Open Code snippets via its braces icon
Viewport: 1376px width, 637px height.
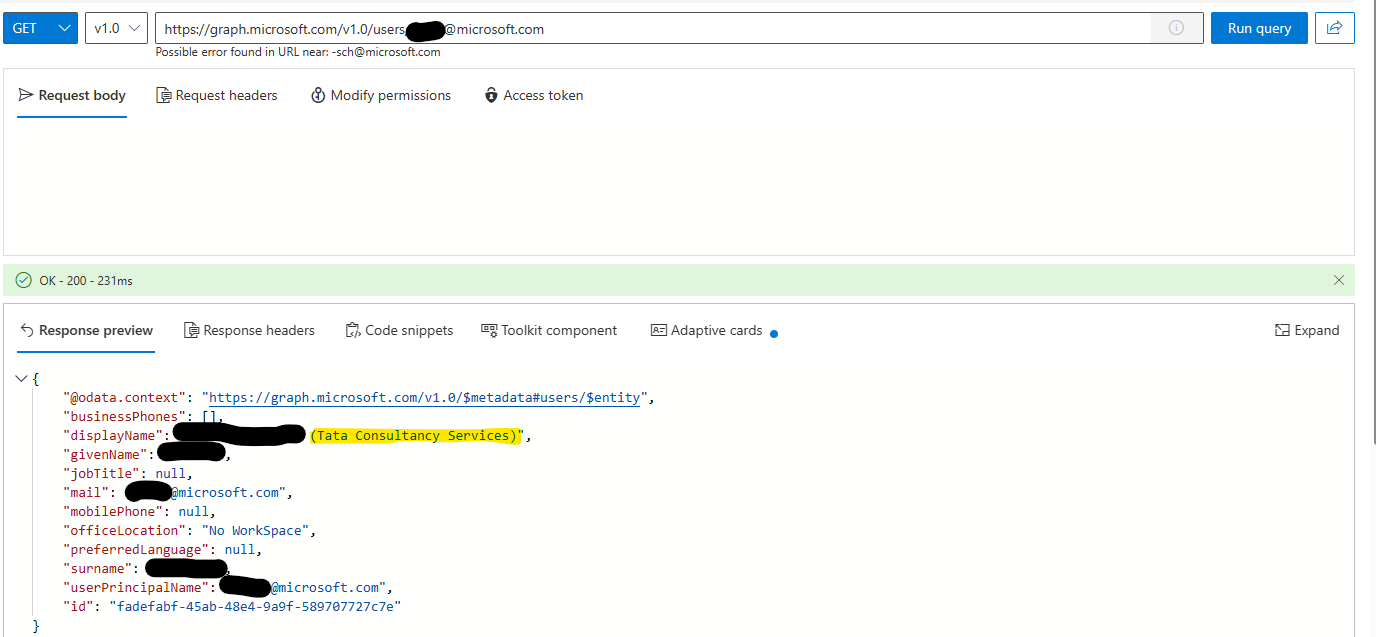click(352, 330)
